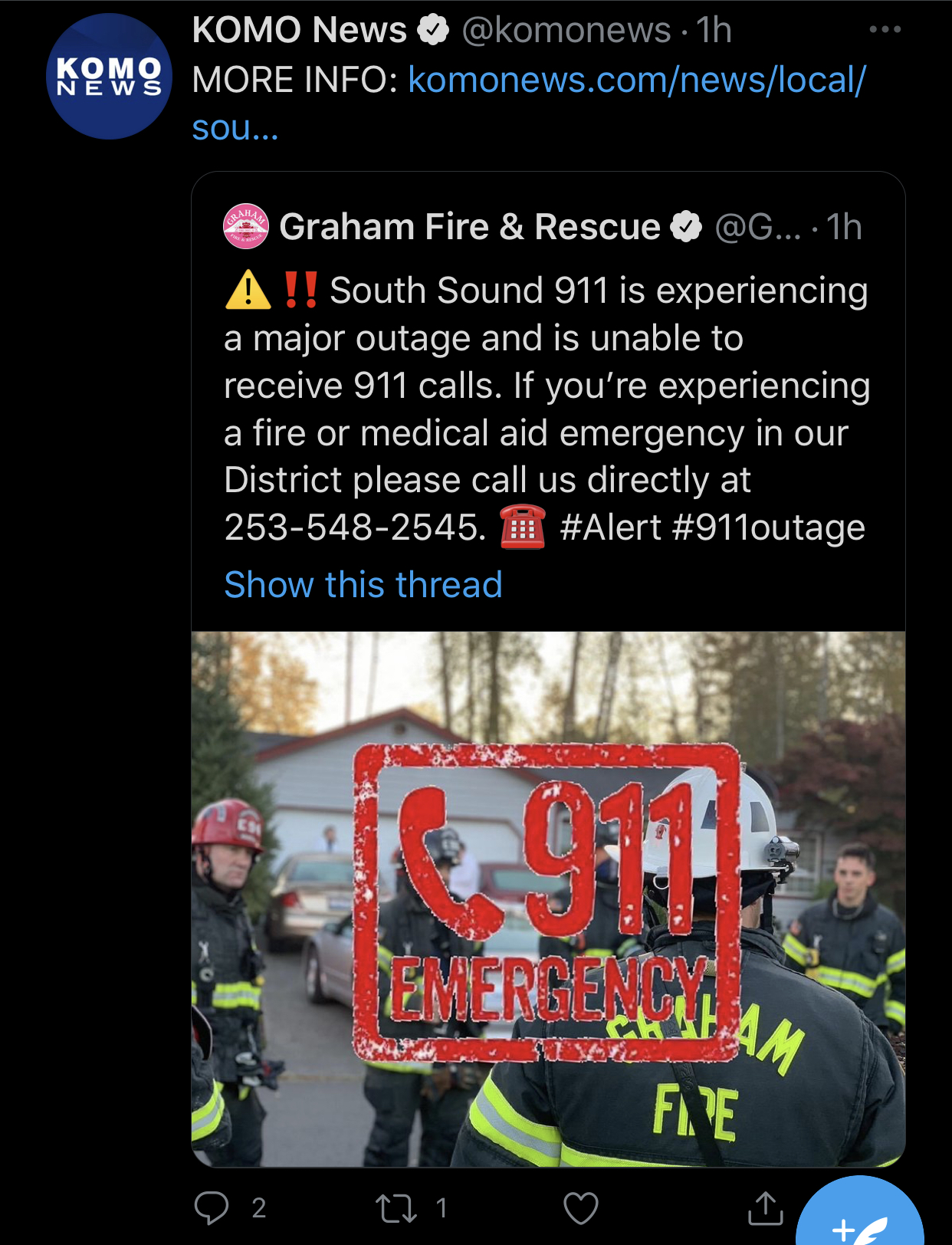Click the reply count number 2
The height and width of the screenshot is (1245, 952).
tap(259, 1208)
